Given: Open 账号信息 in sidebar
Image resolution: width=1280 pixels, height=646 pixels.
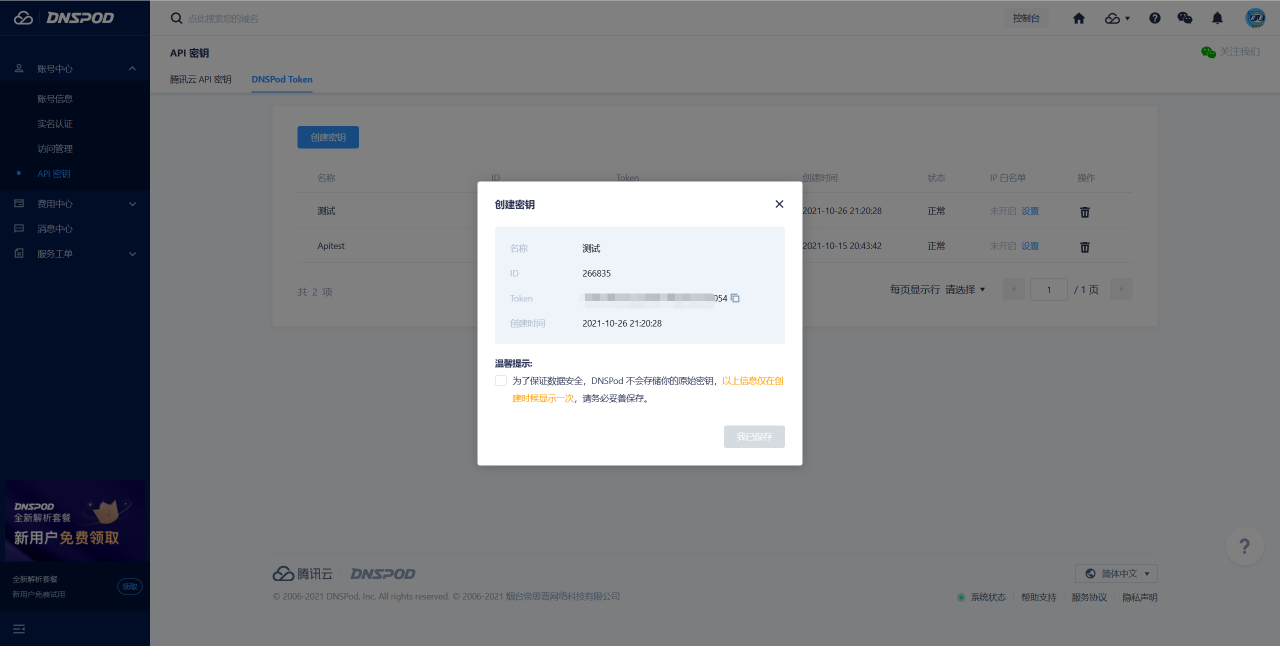Looking at the screenshot, I should 55,99.
